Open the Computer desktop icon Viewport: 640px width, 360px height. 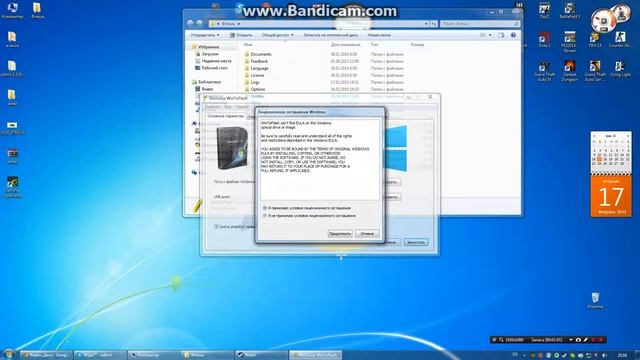[12, 11]
